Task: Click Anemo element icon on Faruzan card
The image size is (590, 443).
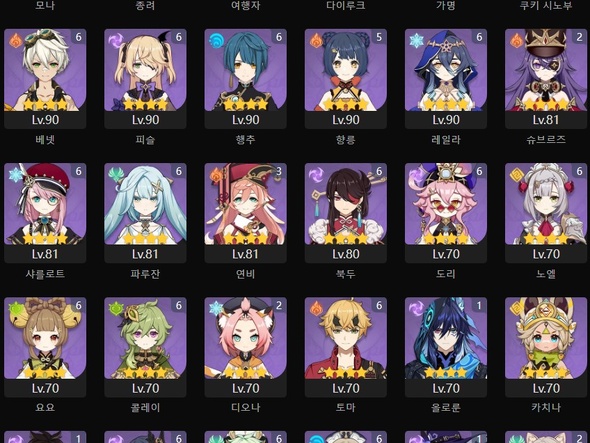Action: click(x=116, y=174)
